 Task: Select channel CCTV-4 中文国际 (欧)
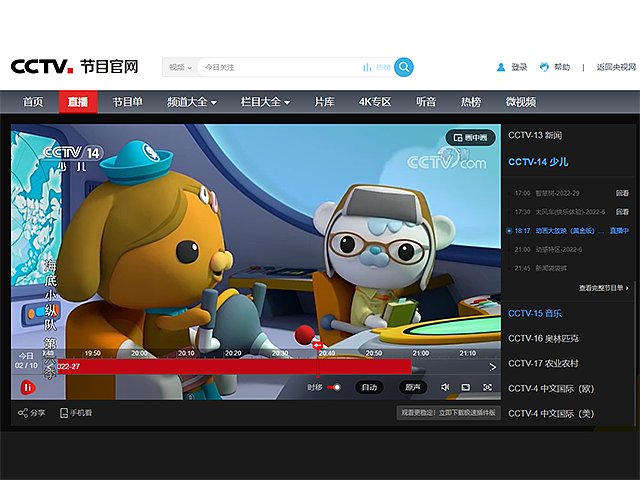(551, 389)
